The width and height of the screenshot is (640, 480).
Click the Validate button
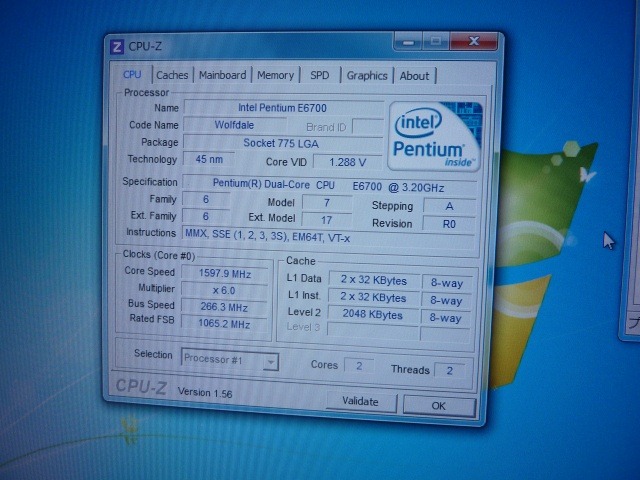pos(361,402)
